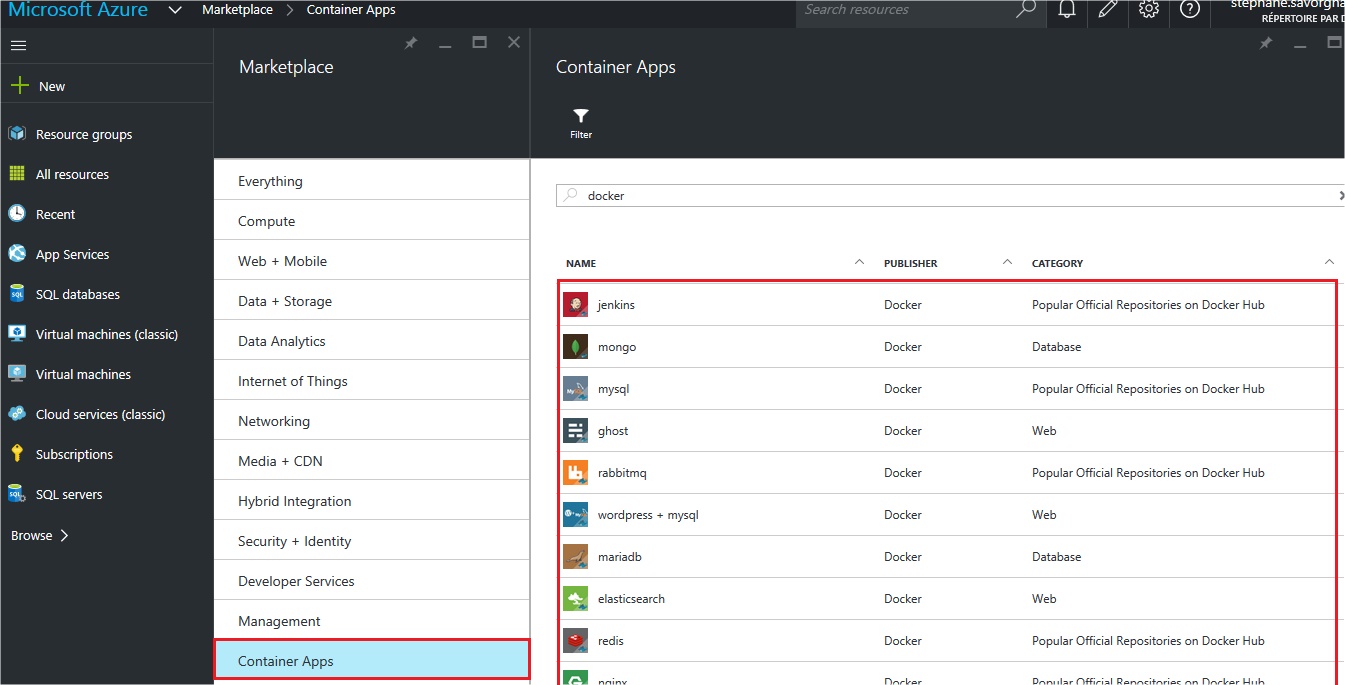Viewport: 1345px width, 685px height.
Task: Select Security + Identity category
Action: [x=371, y=541]
